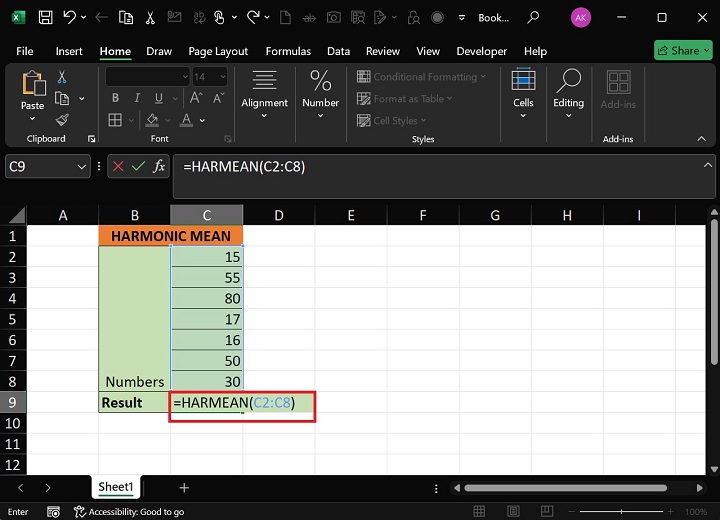Click Increase Font Size icon

tap(196, 98)
